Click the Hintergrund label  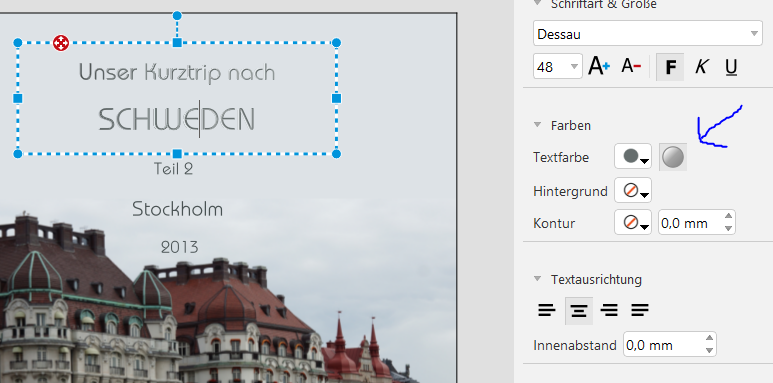click(570, 191)
